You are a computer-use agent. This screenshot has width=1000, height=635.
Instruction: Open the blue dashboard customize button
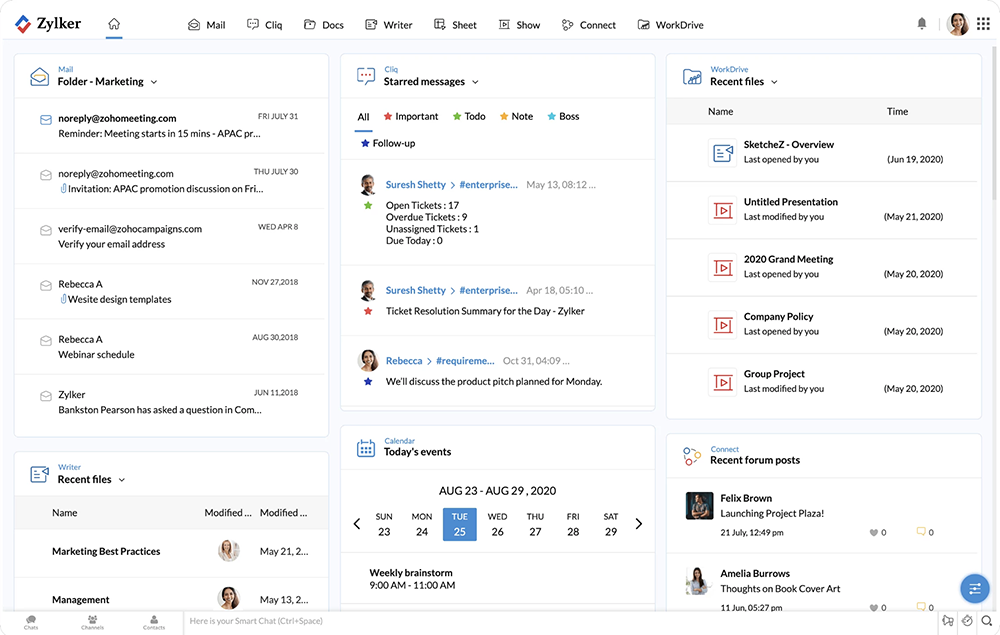click(974, 588)
